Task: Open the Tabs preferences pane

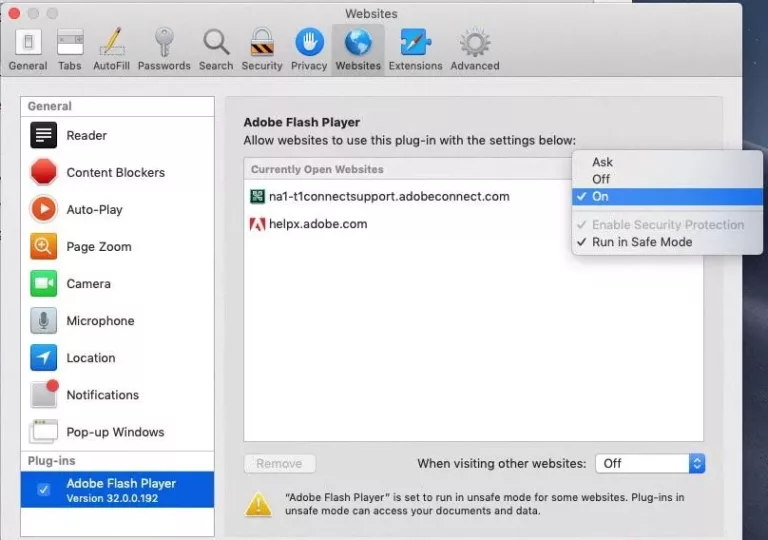Action: [70, 50]
